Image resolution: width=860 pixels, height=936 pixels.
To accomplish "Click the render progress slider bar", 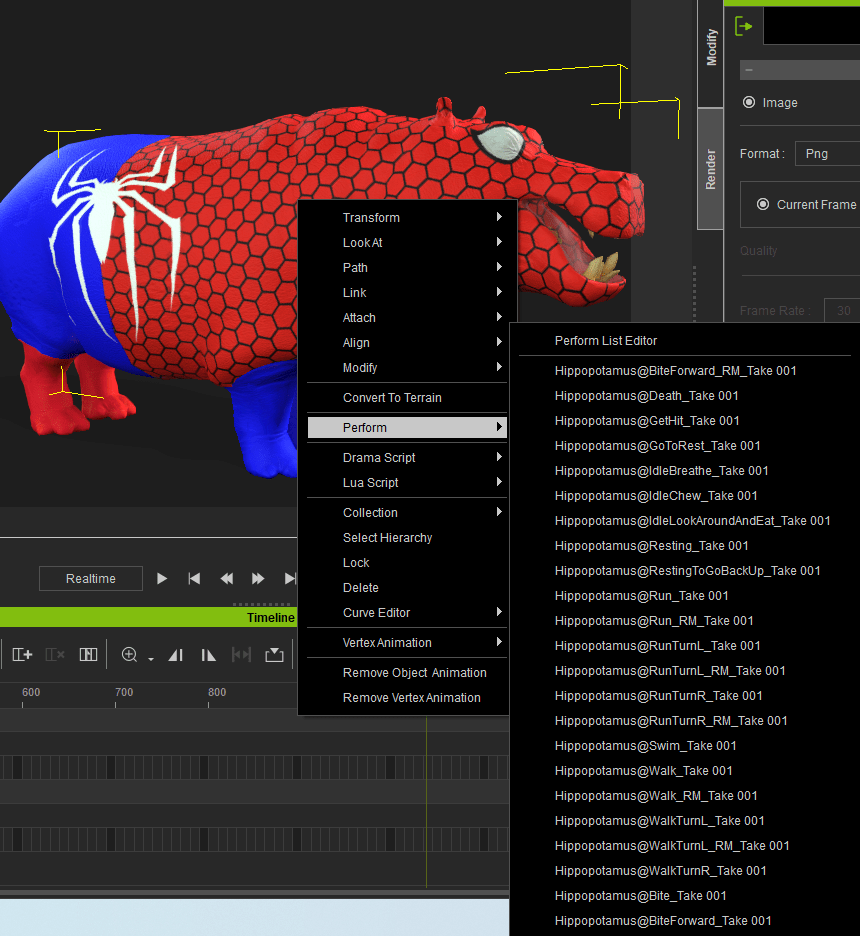I will coord(799,70).
